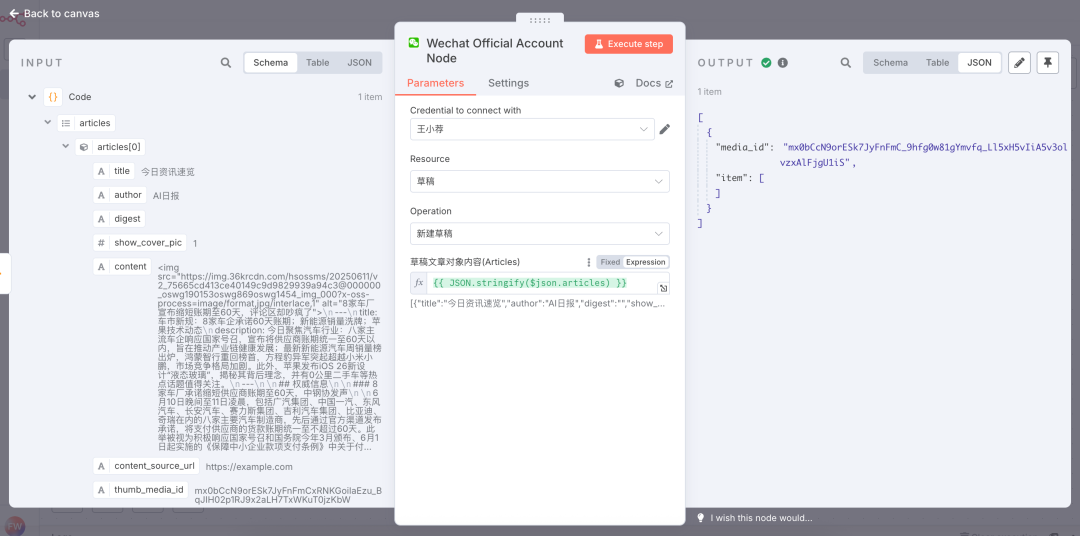Click the output info icon
The image size is (1080, 536).
coord(783,63)
